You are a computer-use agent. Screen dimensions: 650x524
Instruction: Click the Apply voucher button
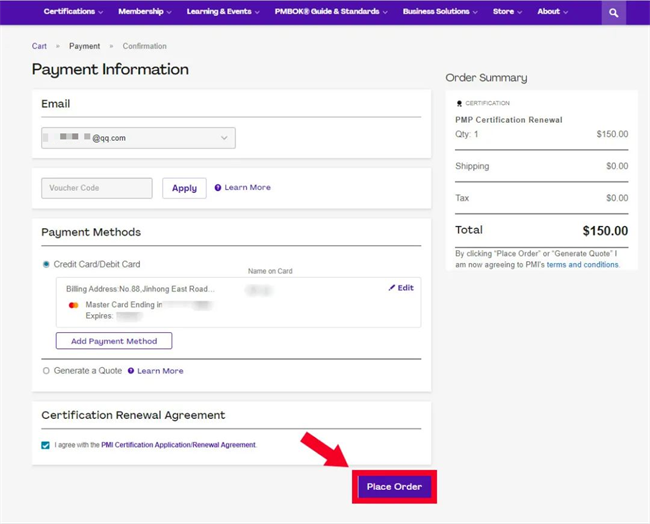[184, 188]
